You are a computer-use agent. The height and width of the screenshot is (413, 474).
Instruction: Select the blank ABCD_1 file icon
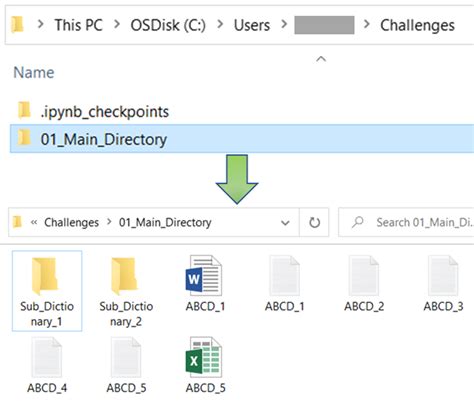[284, 275]
